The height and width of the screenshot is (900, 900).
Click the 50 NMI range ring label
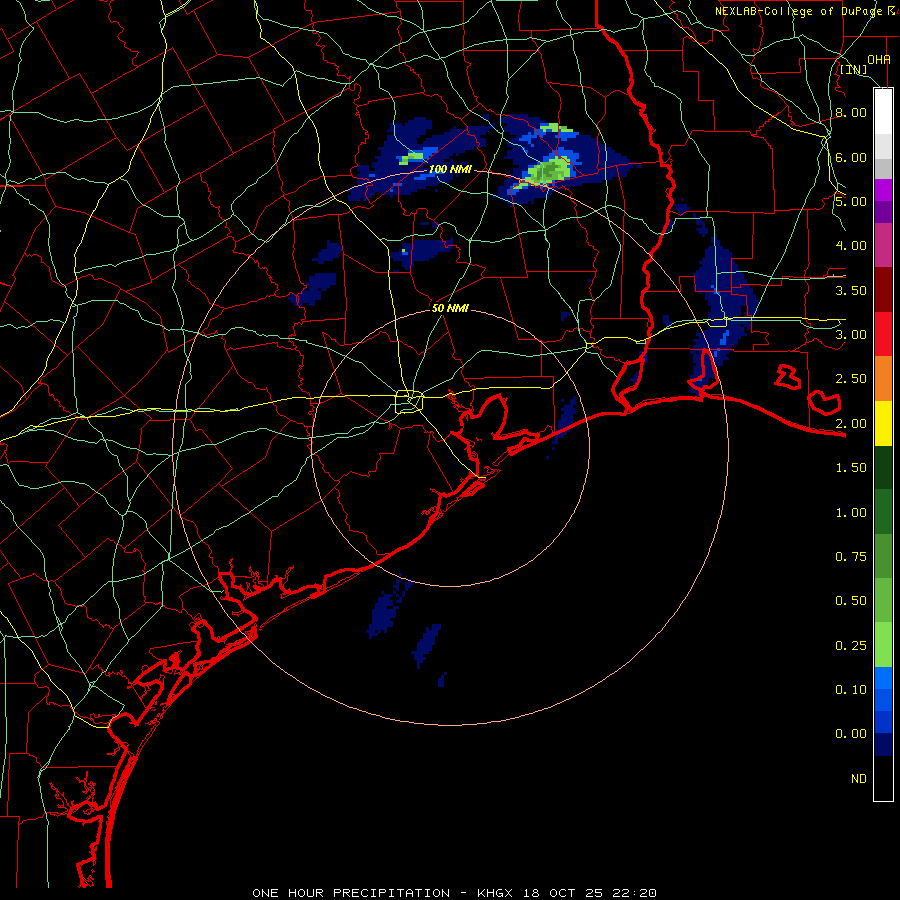click(450, 308)
